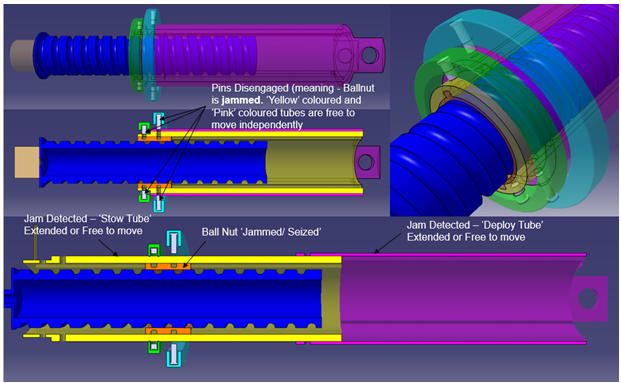Click the 'Pins Disengaged' annotation text

[x=293, y=106]
